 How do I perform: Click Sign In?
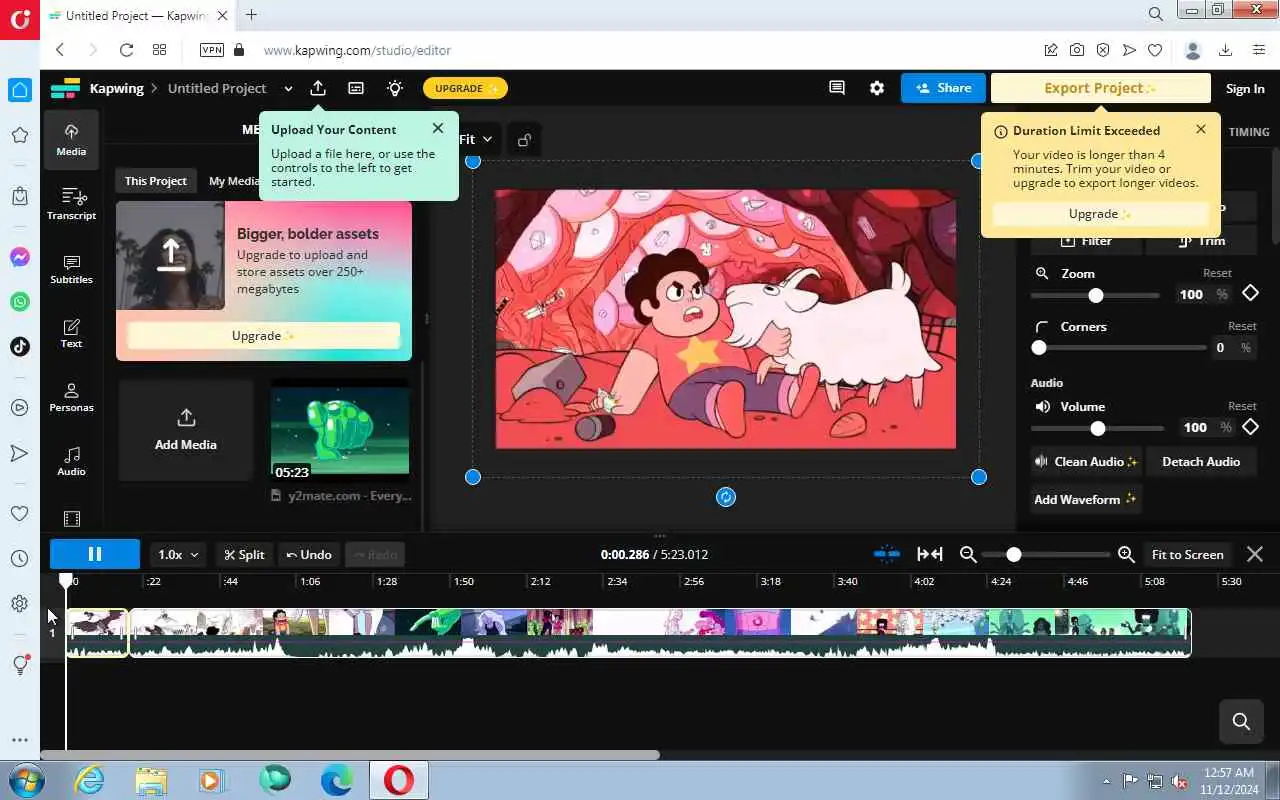1245,89
